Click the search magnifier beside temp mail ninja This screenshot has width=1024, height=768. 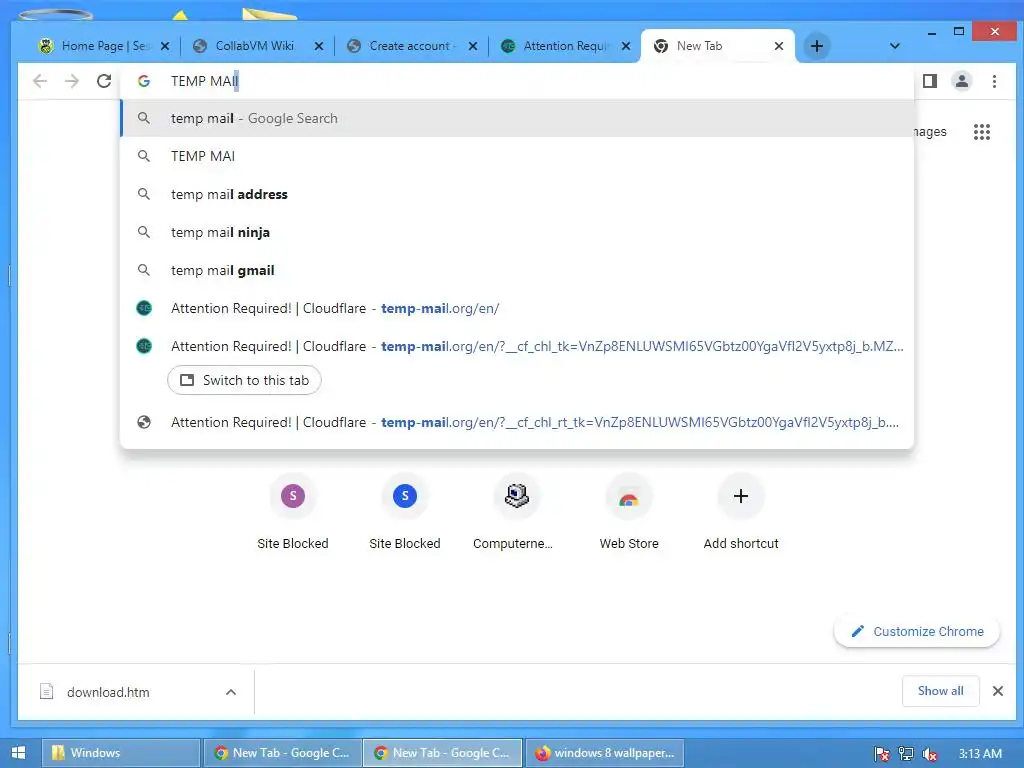click(144, 232)
